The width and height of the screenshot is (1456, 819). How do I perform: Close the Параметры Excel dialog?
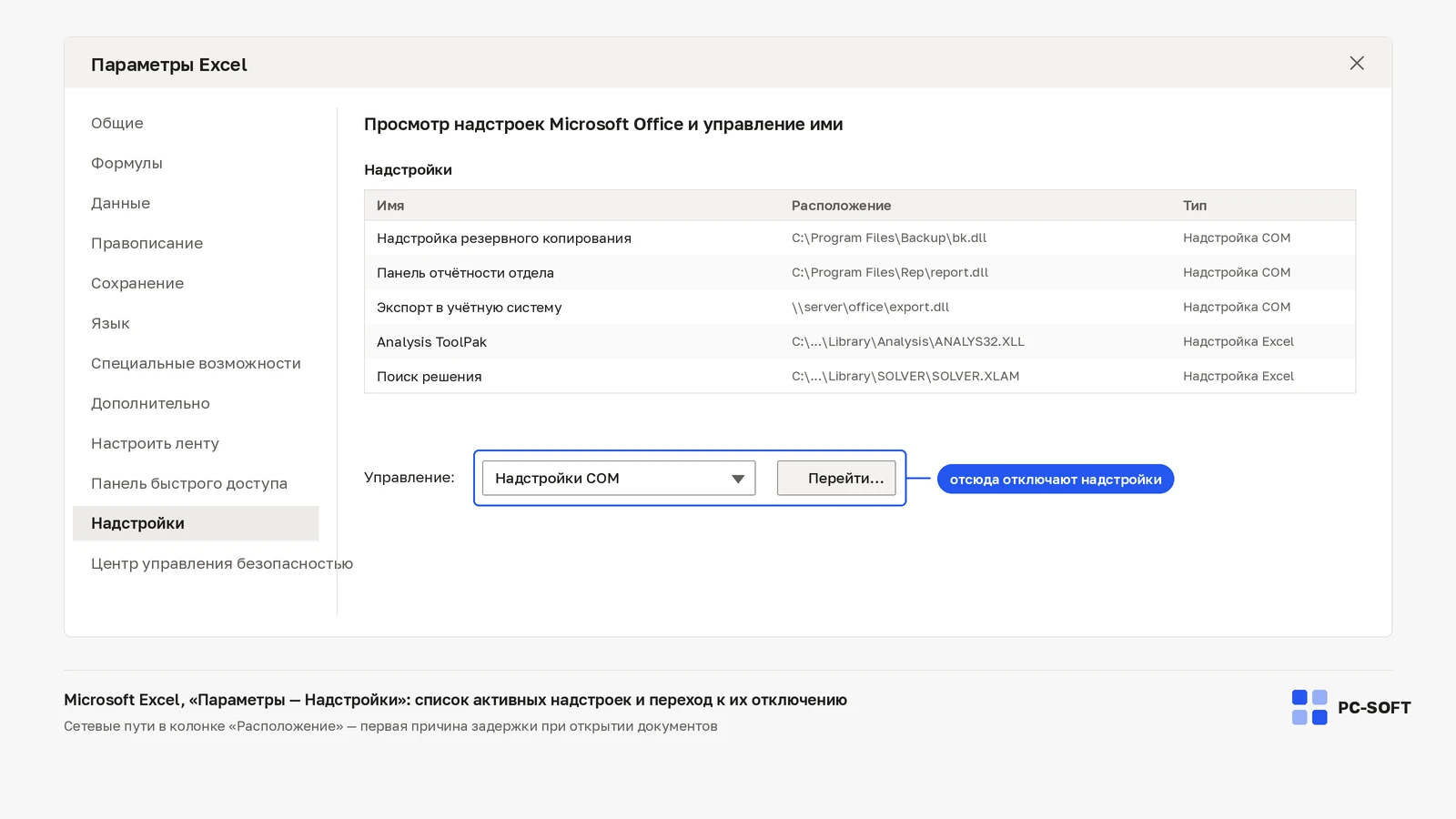(1356, 64)
